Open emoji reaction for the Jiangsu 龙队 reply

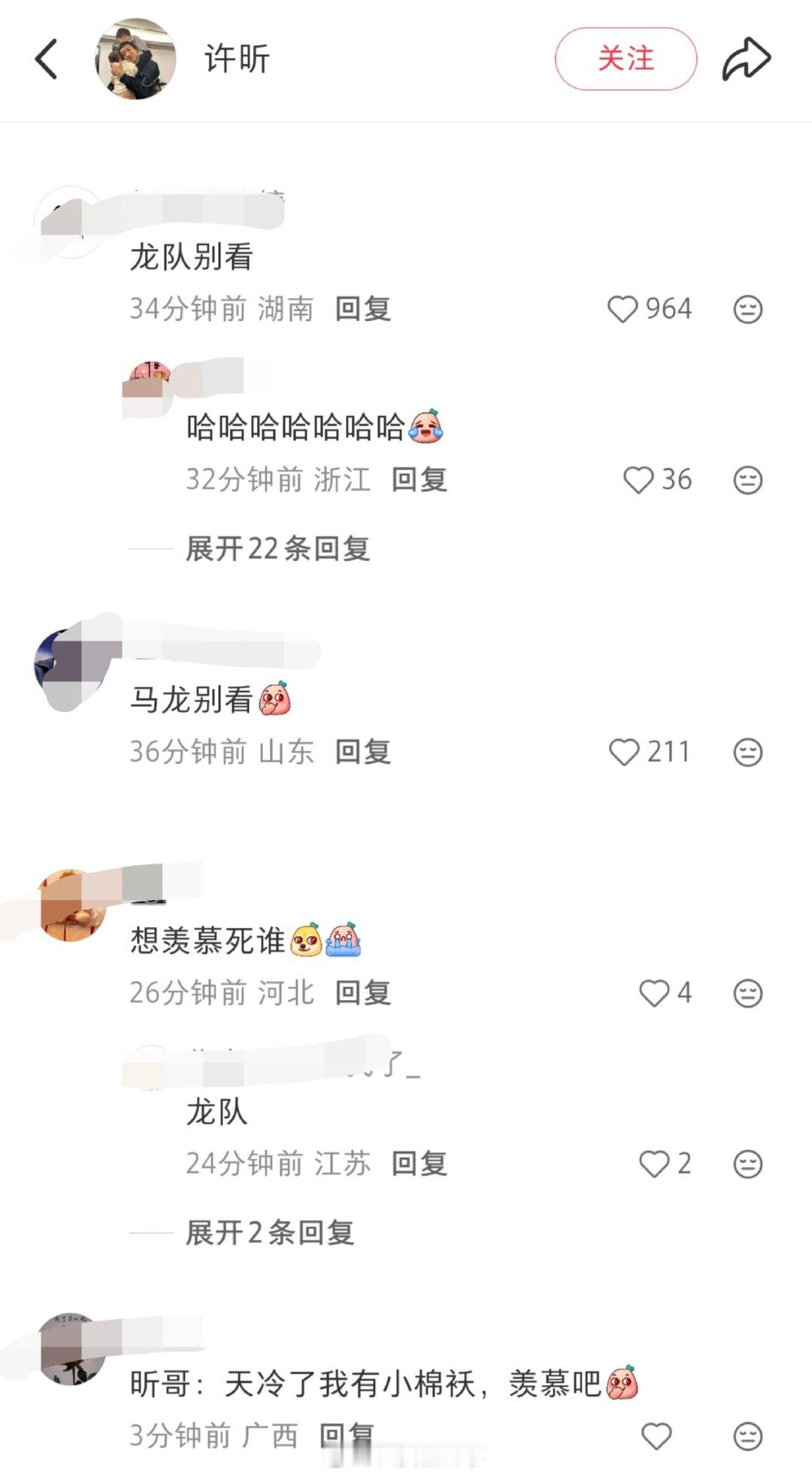click(748, 1164)
